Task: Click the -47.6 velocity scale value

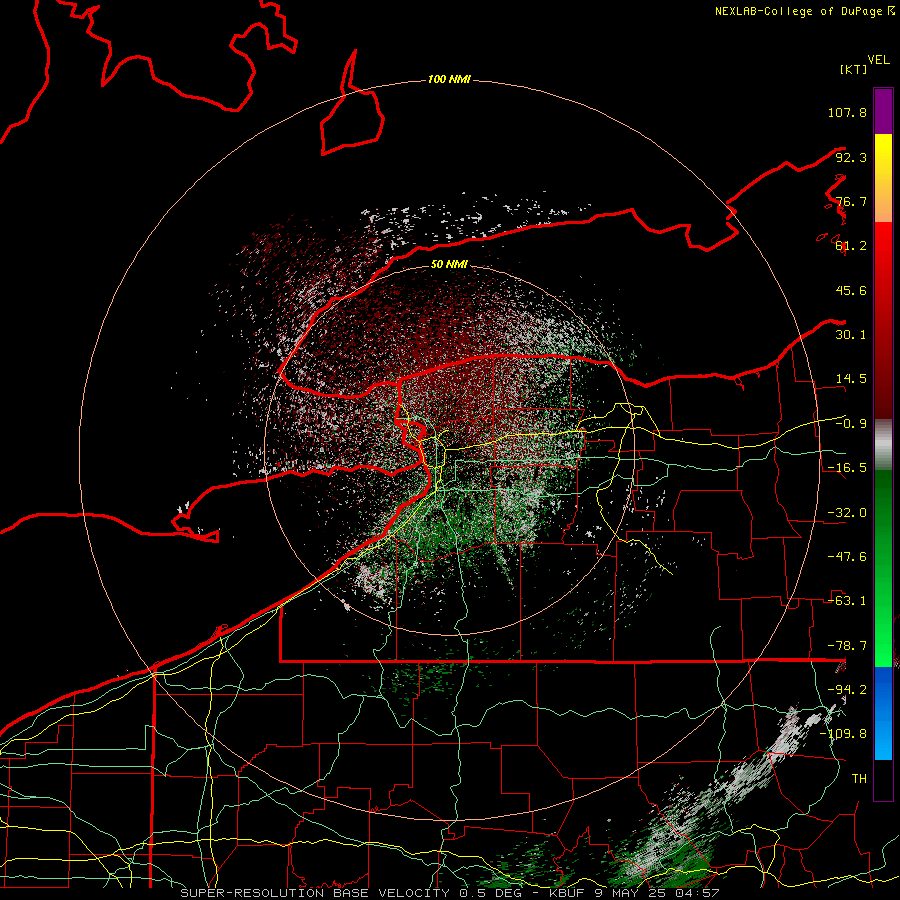Action: [847, 557]
